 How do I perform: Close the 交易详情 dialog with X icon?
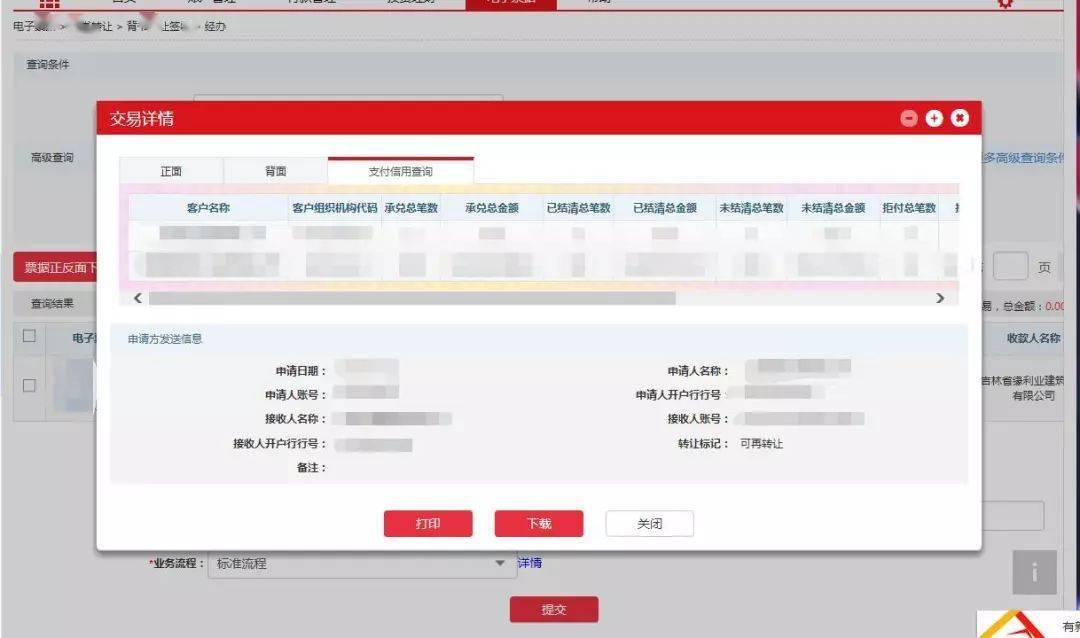[x=959, y=119]
